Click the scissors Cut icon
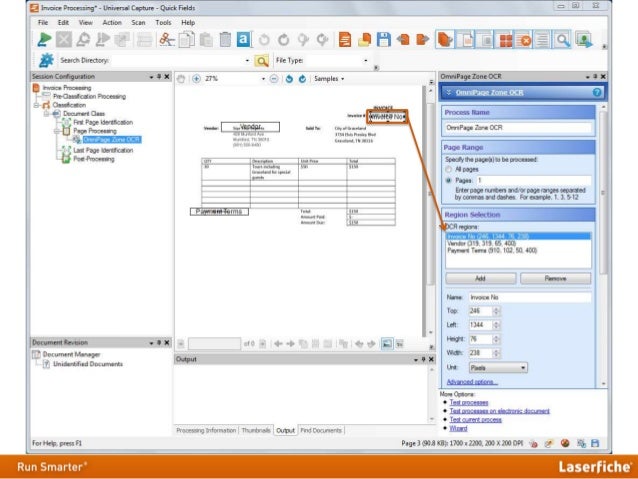Viewport: 638px width, 479px height. (167, 40)
